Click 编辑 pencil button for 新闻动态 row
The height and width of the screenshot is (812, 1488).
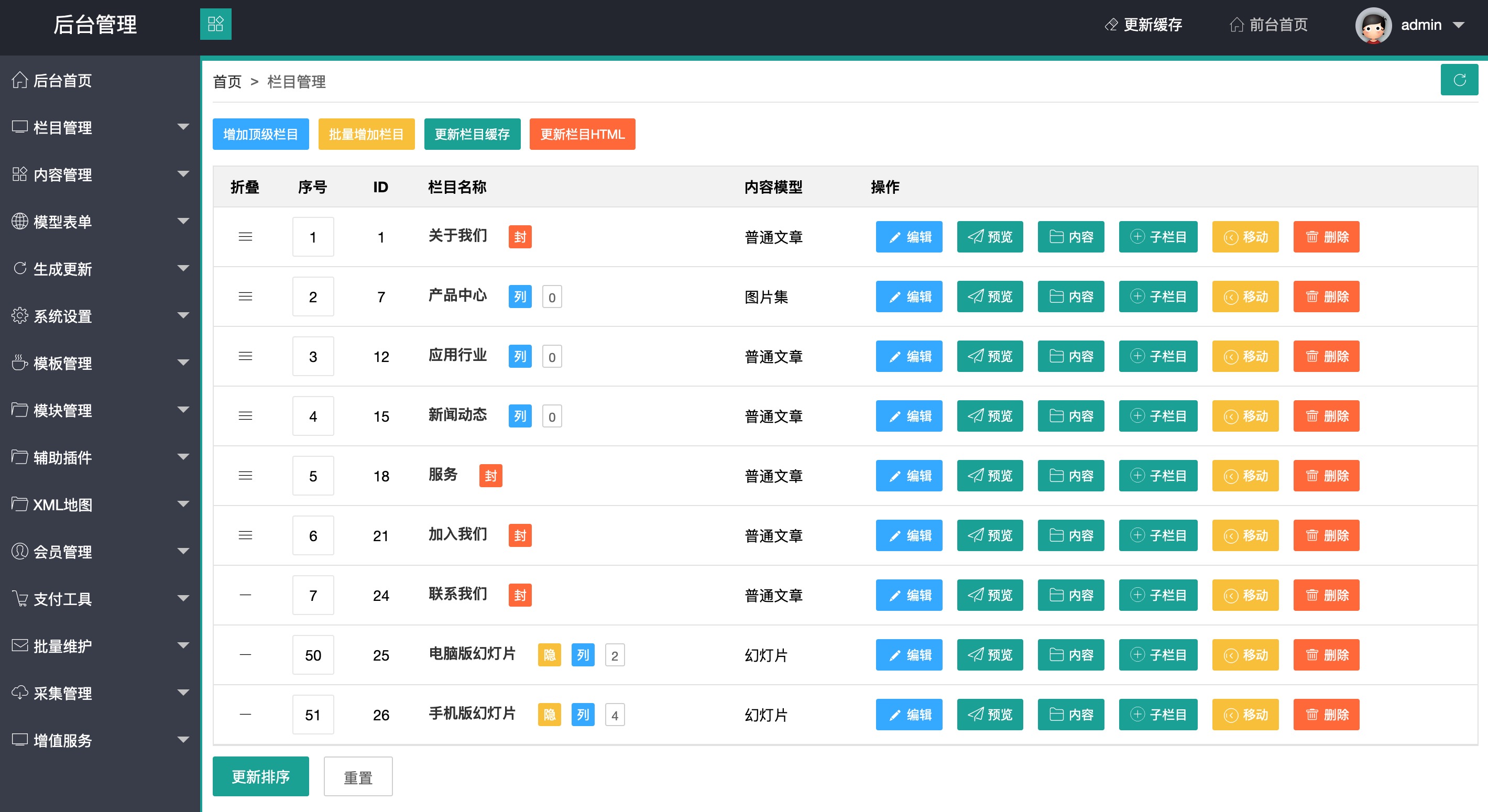(908, 416)
